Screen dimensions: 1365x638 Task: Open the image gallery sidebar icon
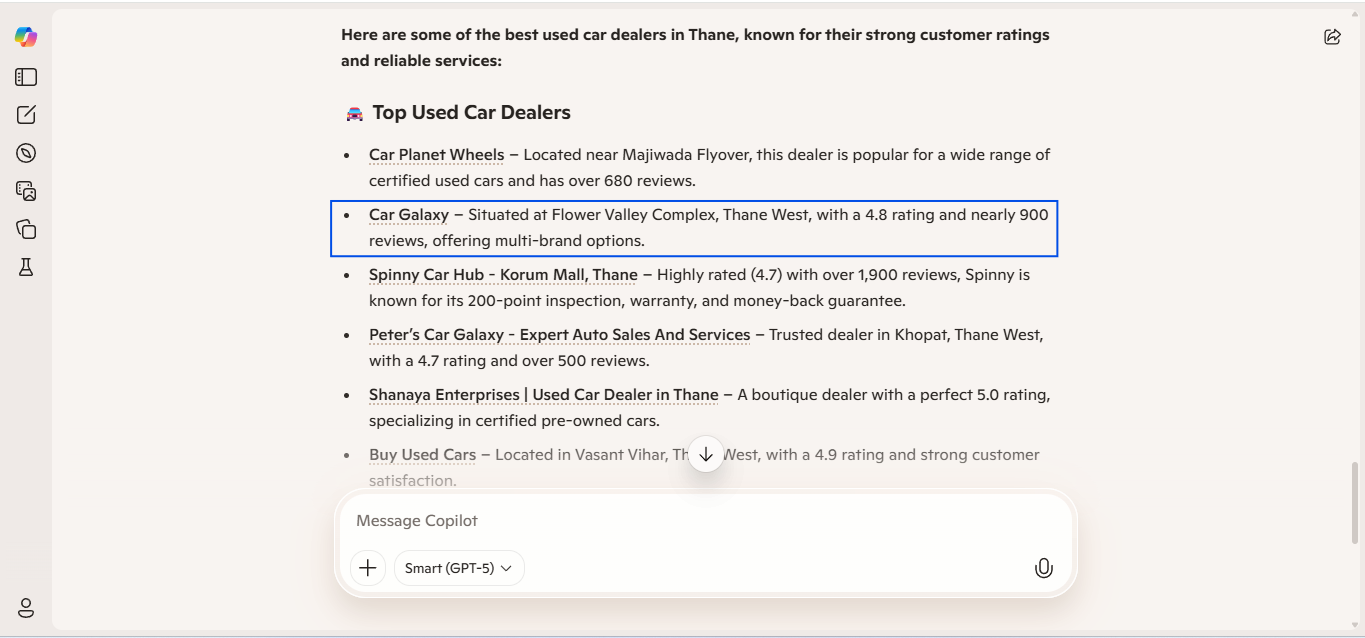(26, 191)
